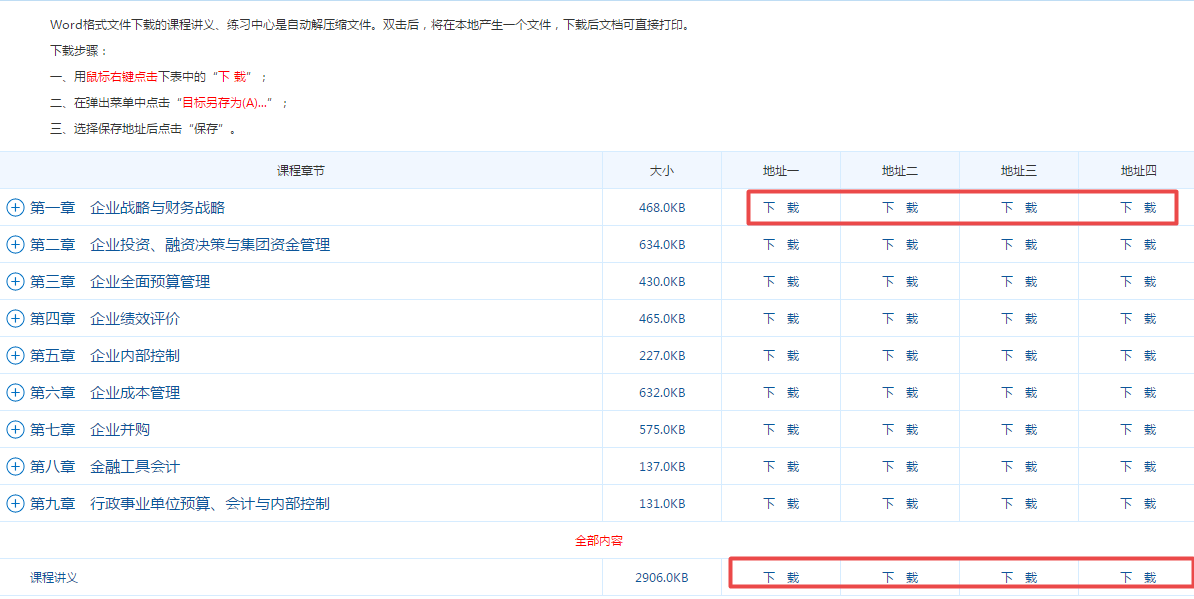Click the plus icon beside 第四章 企业绩效评价

click(15, 319)
